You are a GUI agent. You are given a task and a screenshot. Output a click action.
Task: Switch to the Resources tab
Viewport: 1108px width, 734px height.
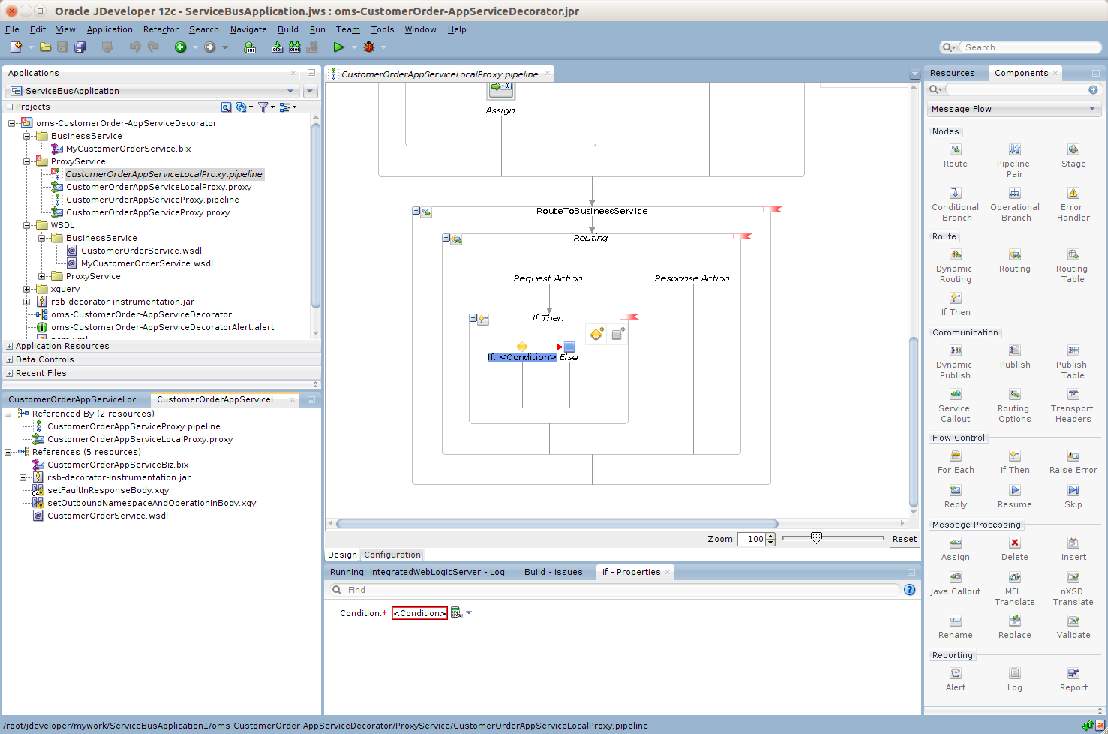(x=952, y=73)
